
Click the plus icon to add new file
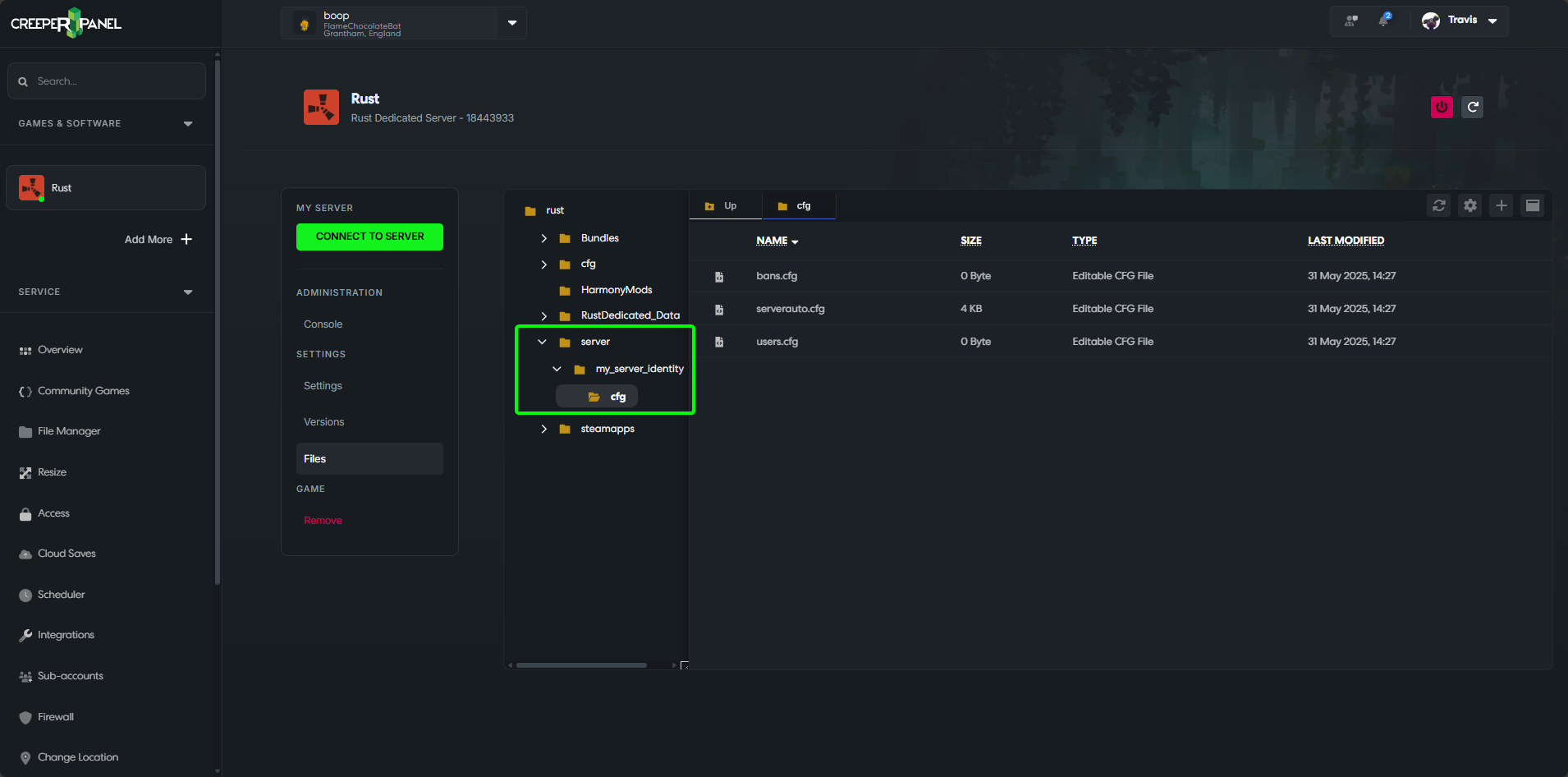pyautogui.click(x=1502, y=205)
